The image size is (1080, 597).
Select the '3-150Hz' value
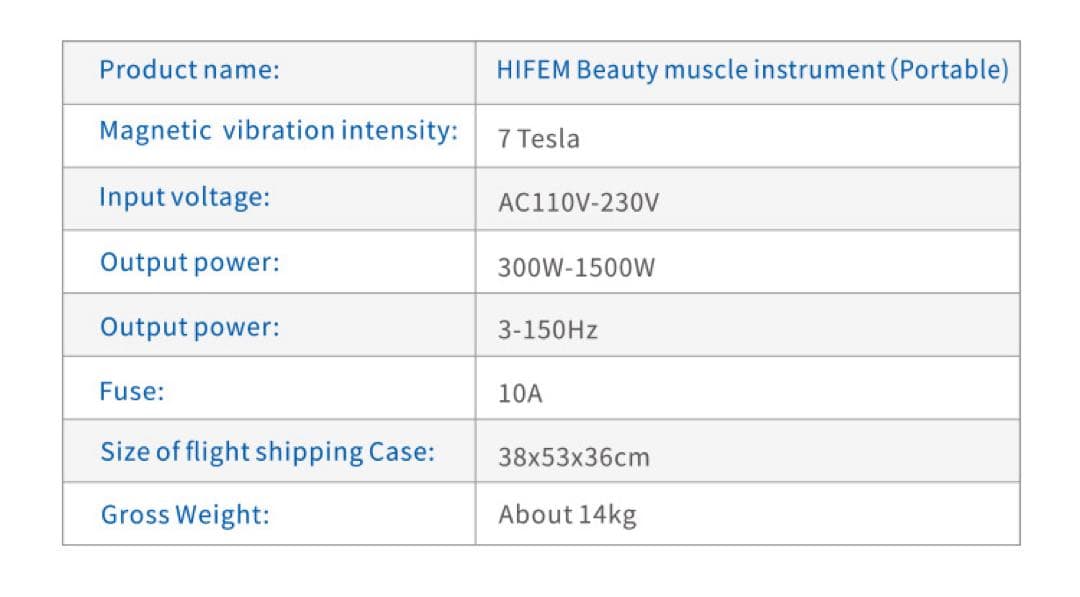pos(548,331)
